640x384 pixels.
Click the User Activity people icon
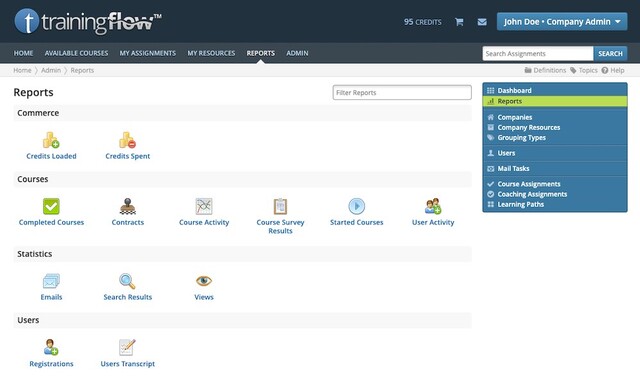tap(433, 206)
